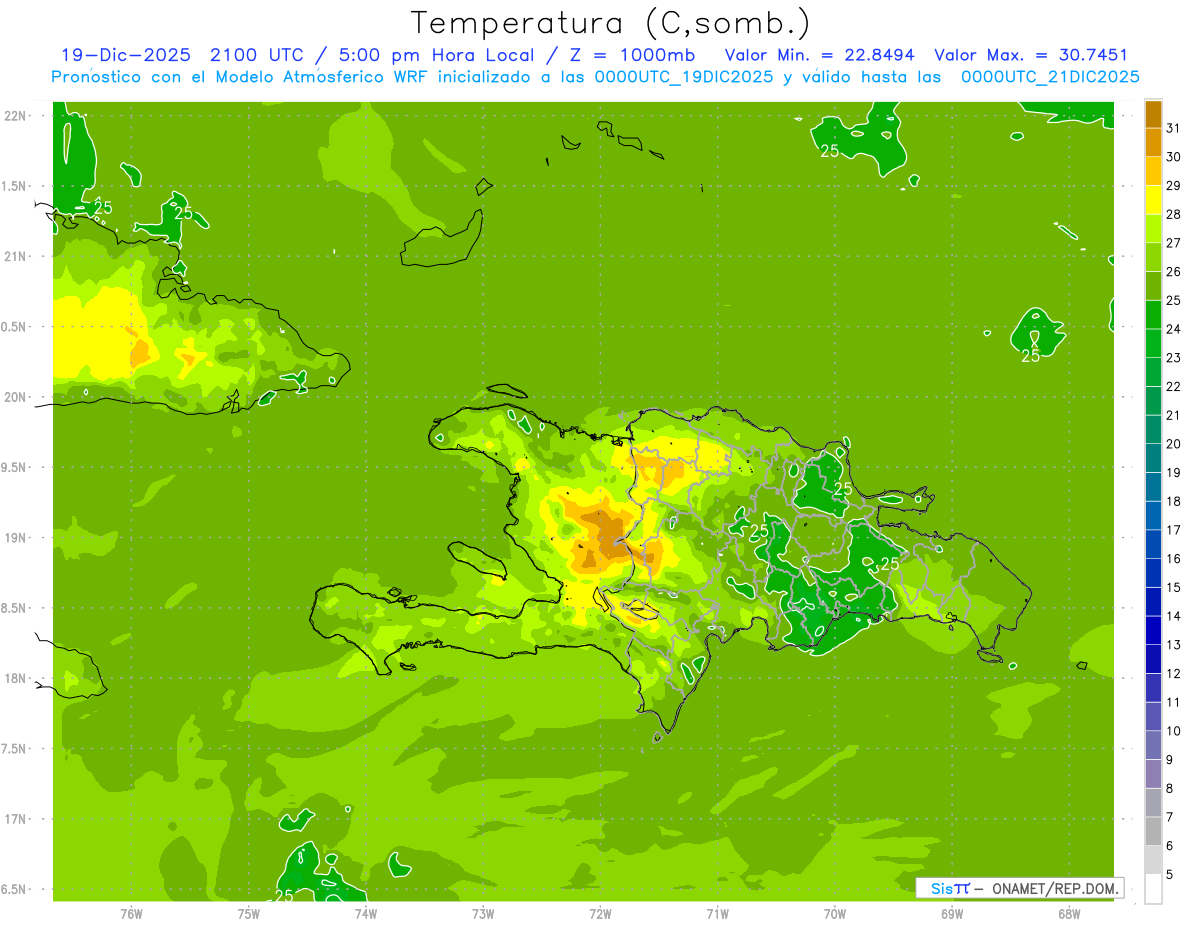This screenshot has height=927, width=1200.
Task: Pick the green swatch between 24 and 25
Action: tap(1153, 314)
